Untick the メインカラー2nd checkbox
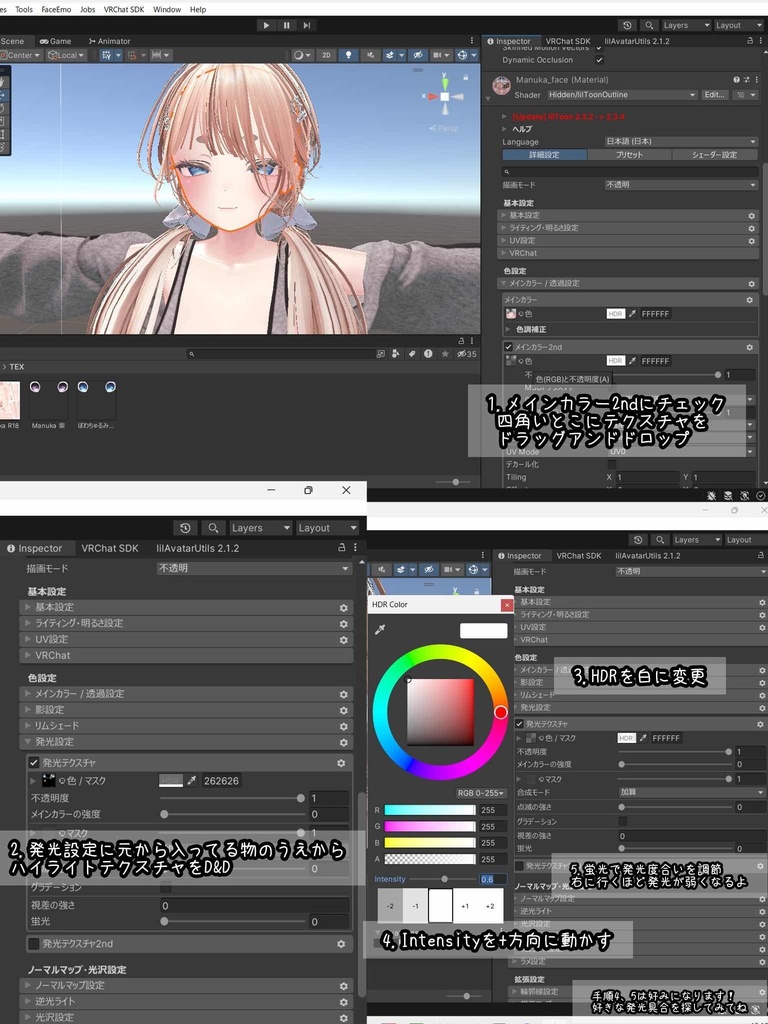 click(x=509, y=347)
